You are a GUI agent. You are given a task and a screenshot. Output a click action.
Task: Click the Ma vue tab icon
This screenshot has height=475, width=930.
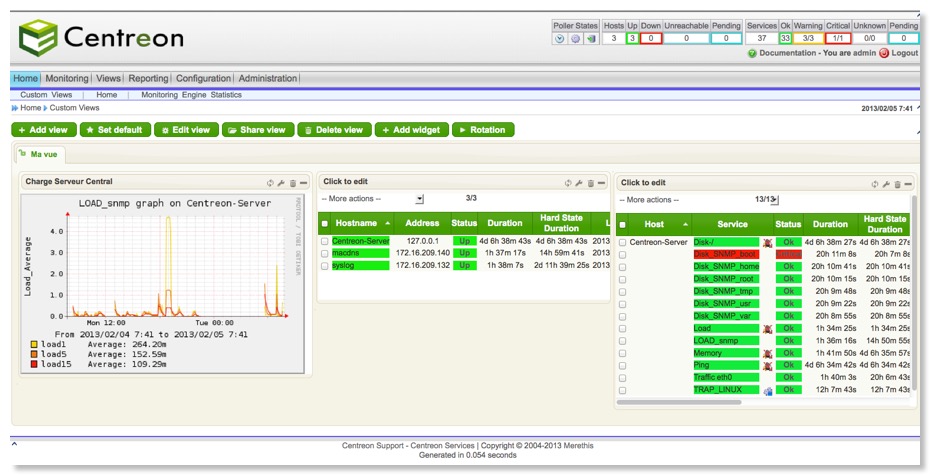click(x=22, y=154)
